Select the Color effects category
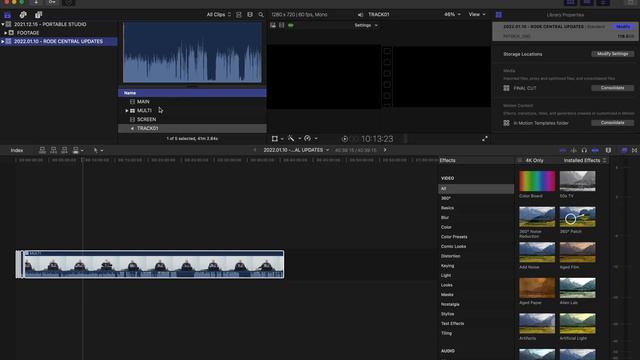The height and width of the screenshot is (360, 640). pos(446,227)
